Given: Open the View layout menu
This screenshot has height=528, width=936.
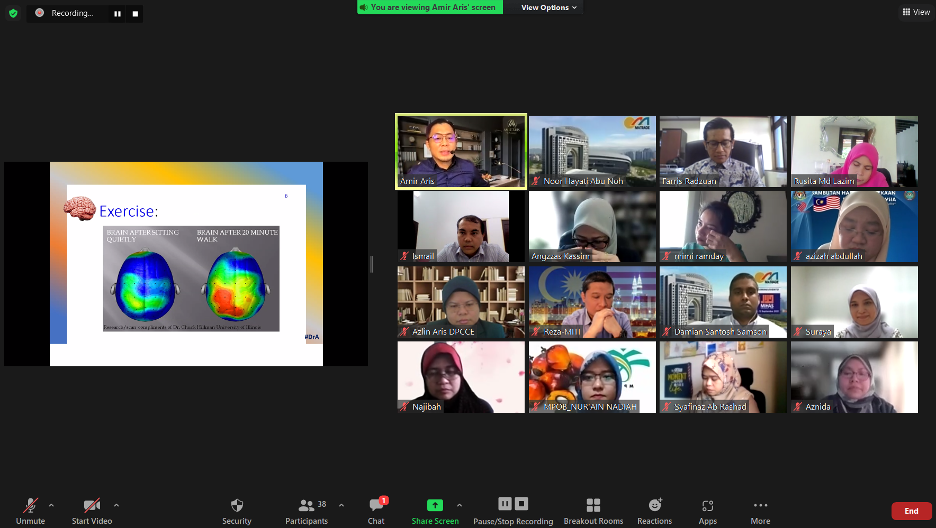Looking at the screenshot, I should coord(915,12).
